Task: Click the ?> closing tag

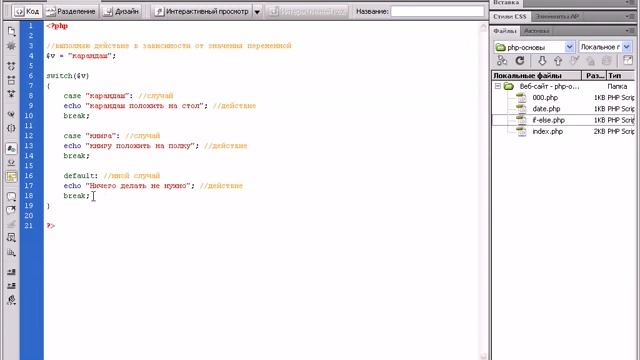Action: click(x=51, y=225)
